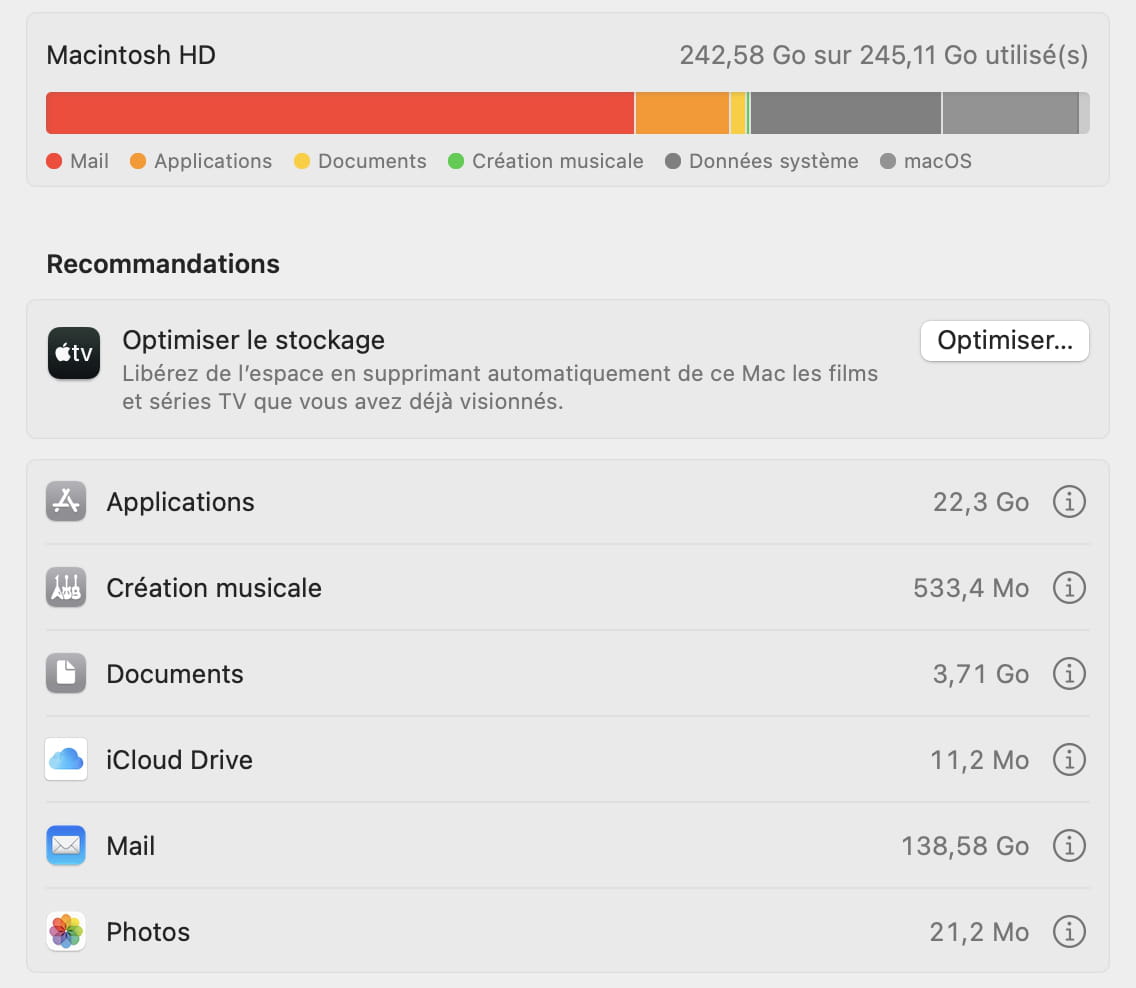This screenshot has height=988, width=1136.
Task: Open info button for Documents
Action: pyautogui.click(x=1069, y=674)
